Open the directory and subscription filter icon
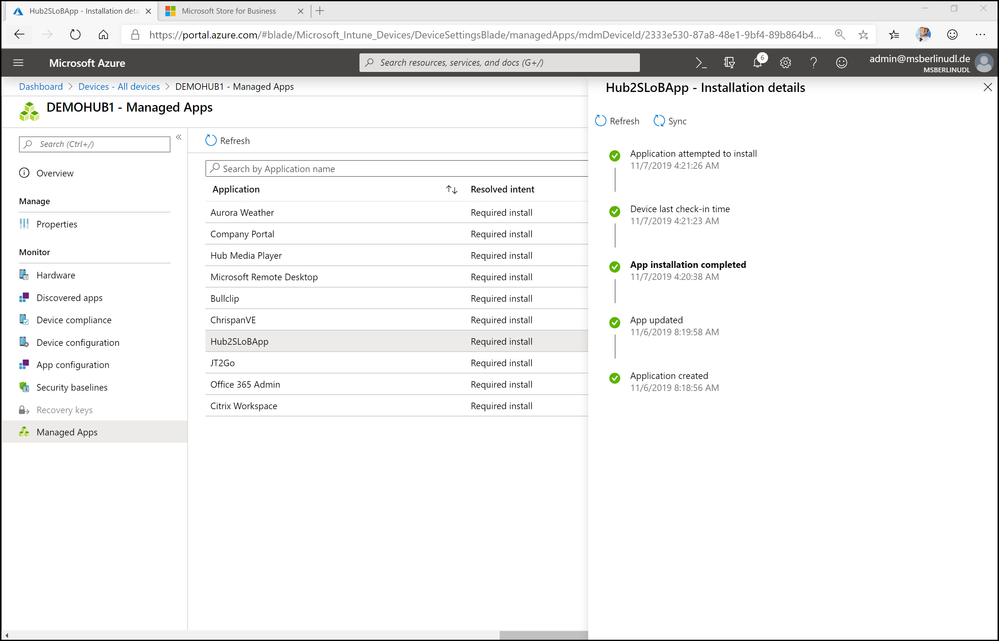 tap(729, 62)
